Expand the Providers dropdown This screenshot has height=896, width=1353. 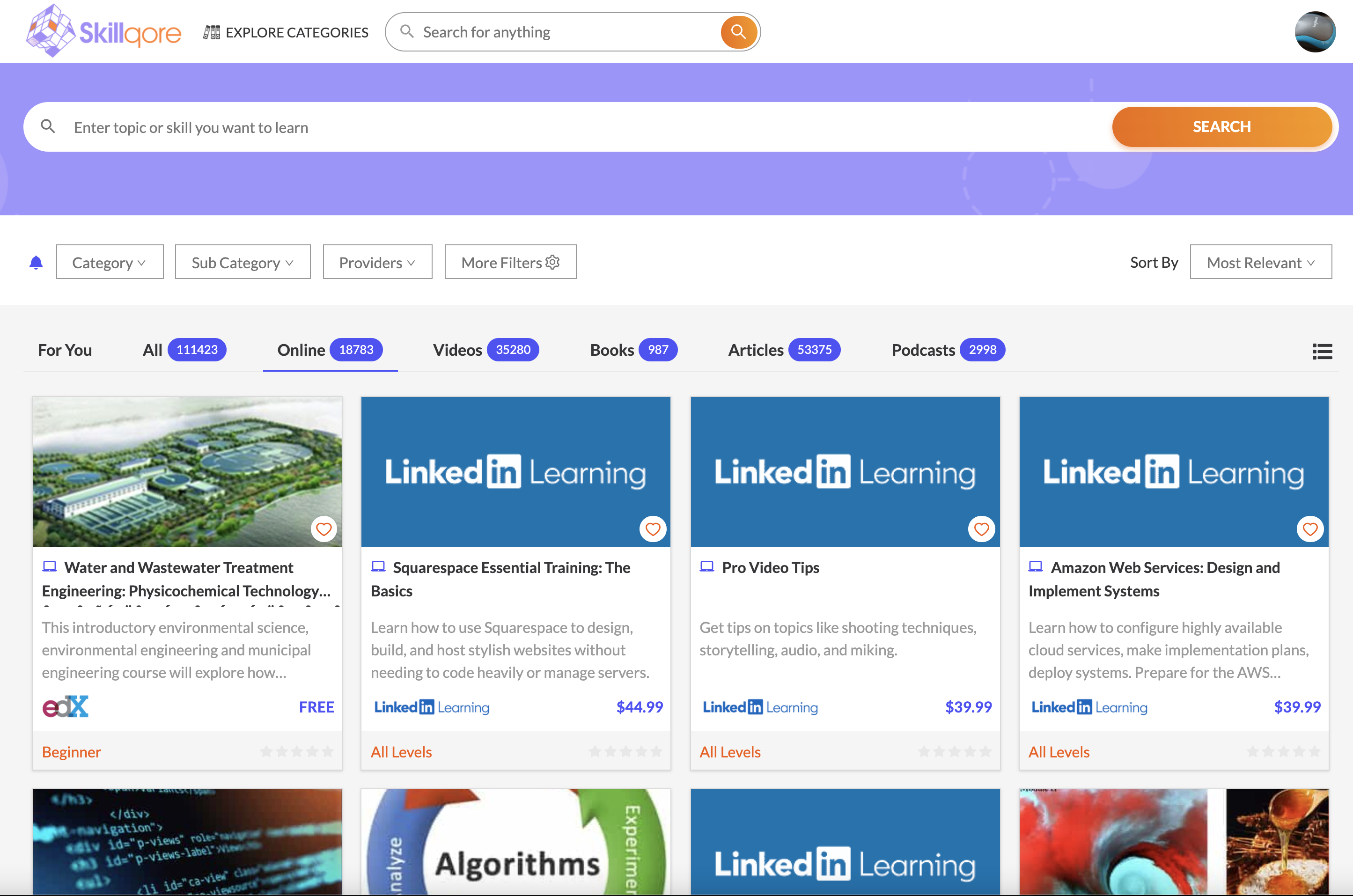tap(378, 262)
